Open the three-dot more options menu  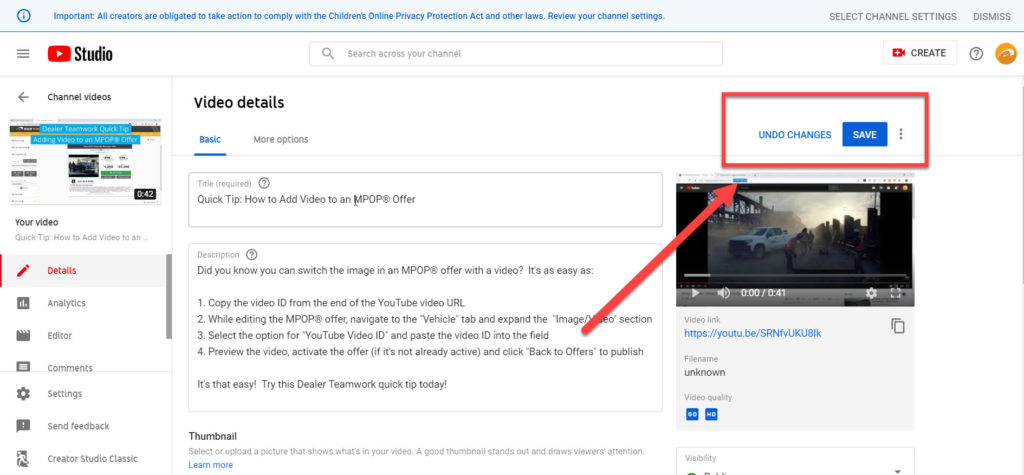pos(901,134)
